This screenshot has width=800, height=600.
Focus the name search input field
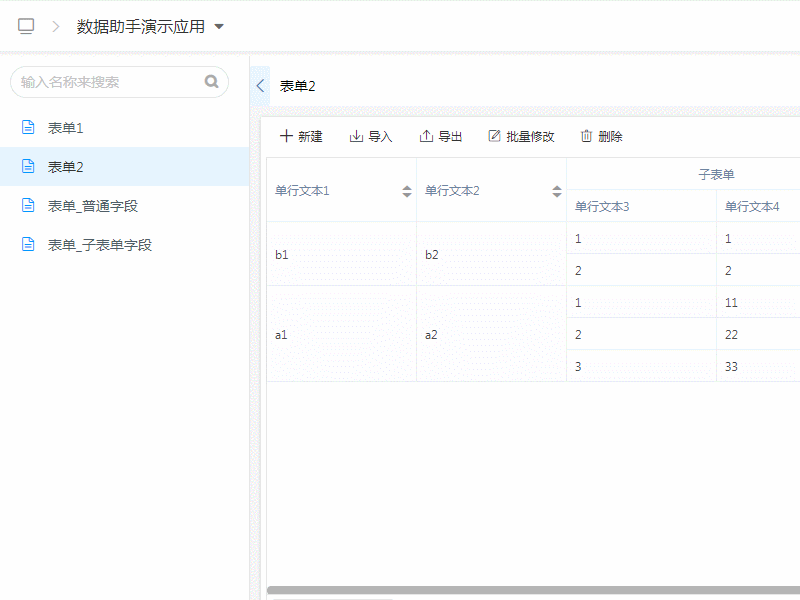click(108, 82)
